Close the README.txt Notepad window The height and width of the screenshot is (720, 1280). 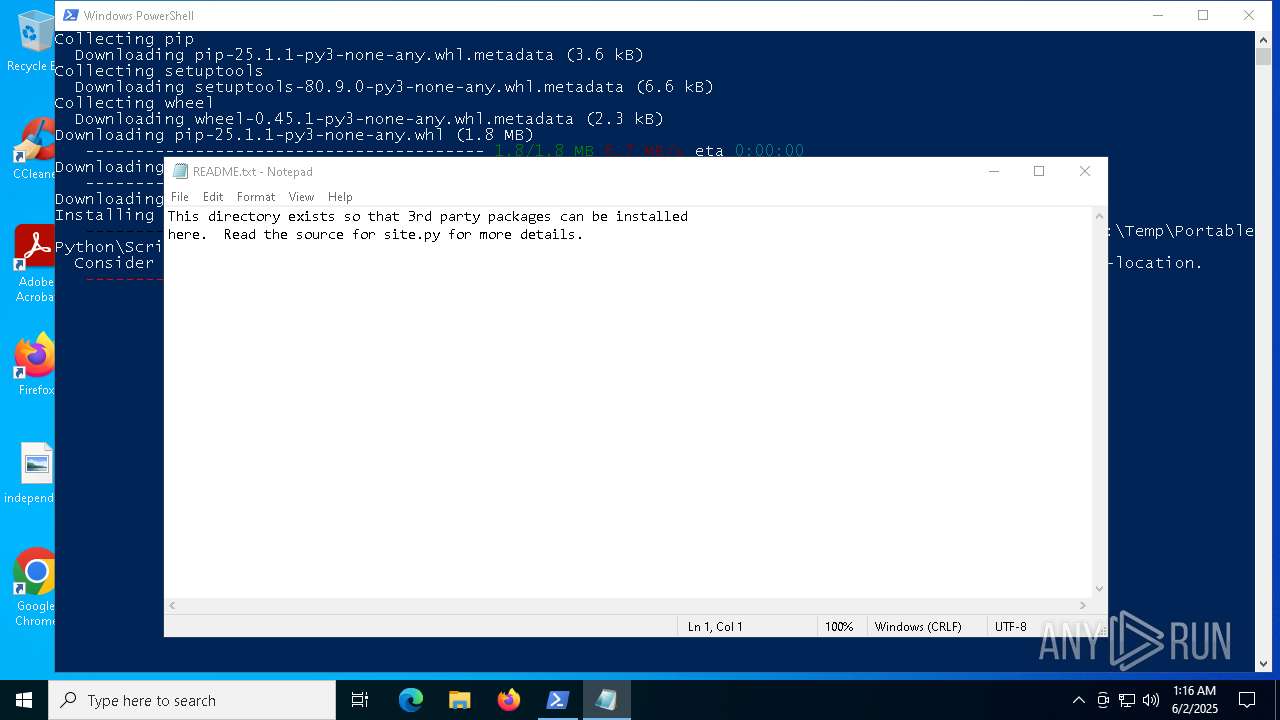(x=1085, y=171)
